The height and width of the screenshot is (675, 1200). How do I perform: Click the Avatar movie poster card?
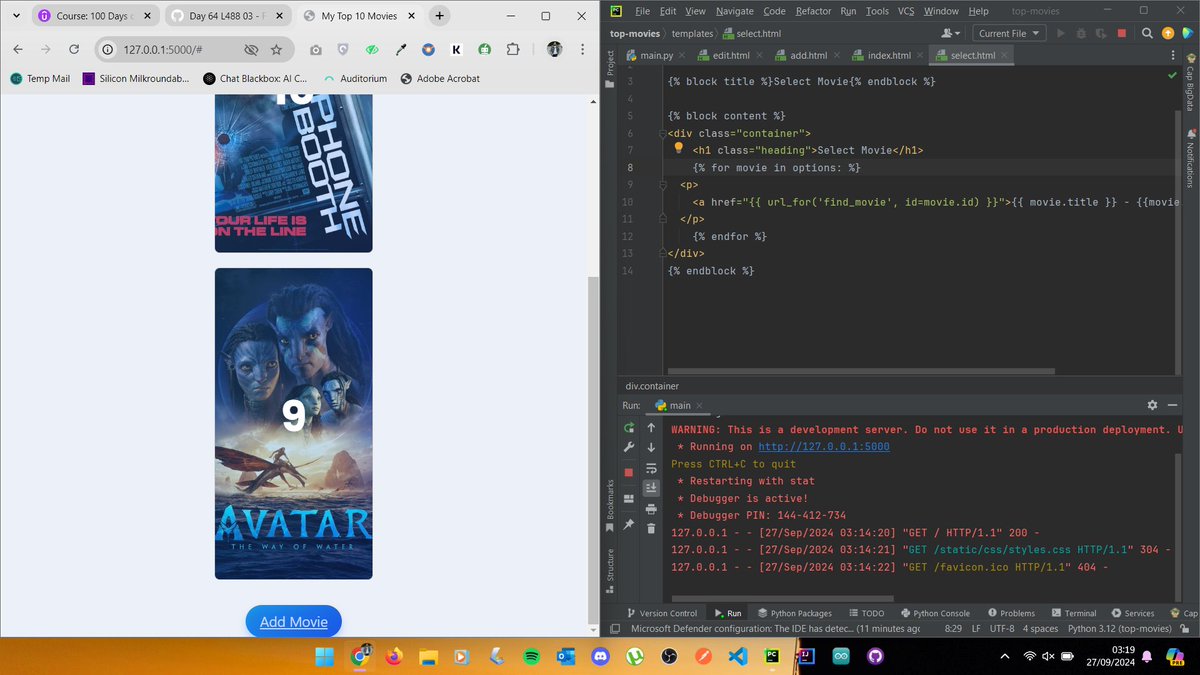[x=293, y=423]
